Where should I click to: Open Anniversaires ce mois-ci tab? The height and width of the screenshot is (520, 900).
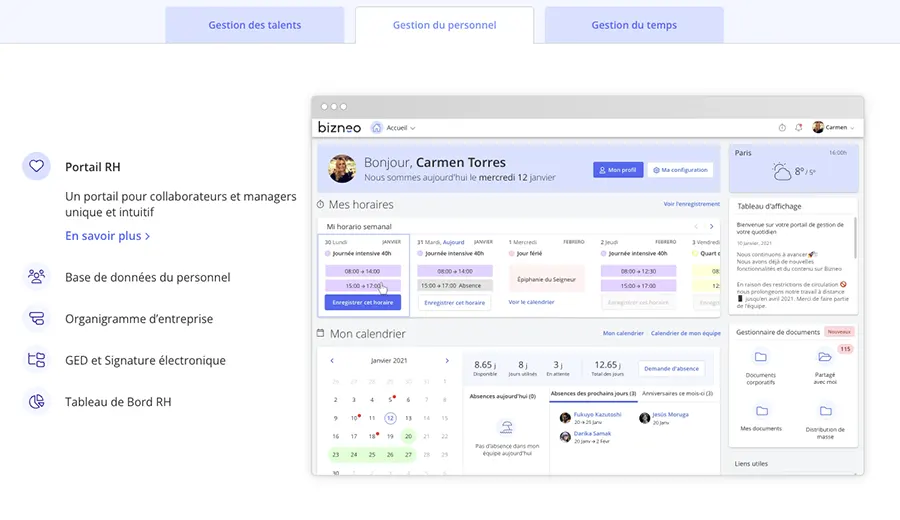point(677,394)
